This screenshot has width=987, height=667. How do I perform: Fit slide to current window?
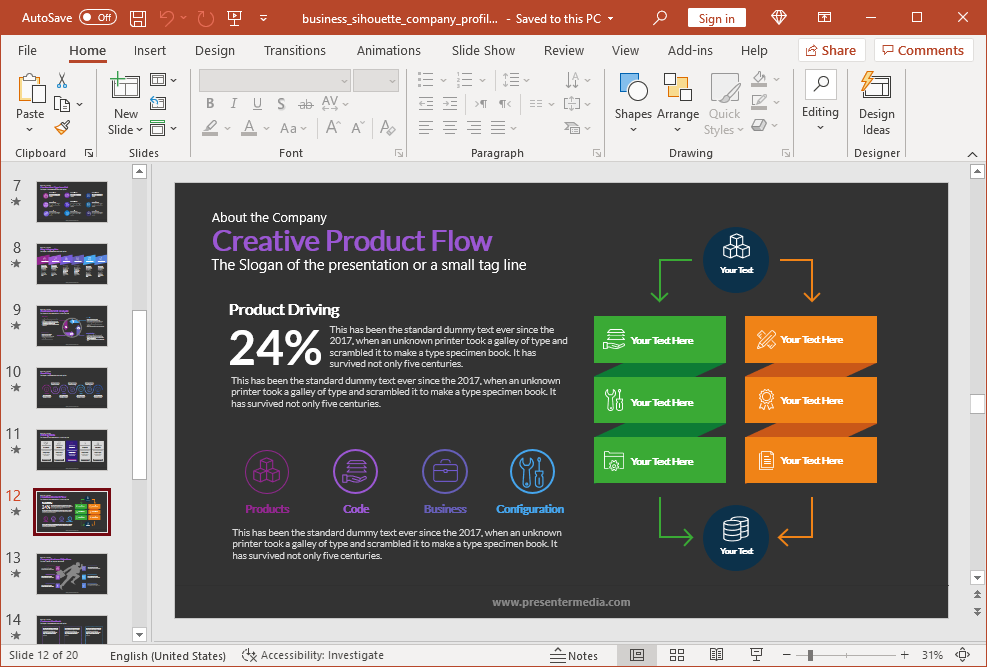(965, 655)
